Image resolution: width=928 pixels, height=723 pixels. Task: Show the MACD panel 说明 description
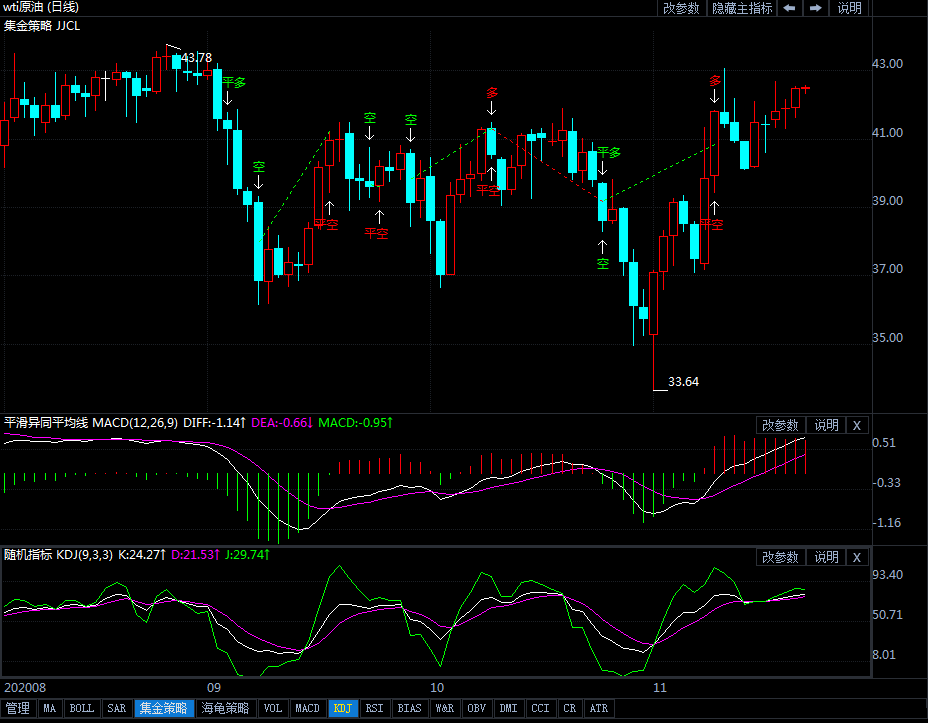826,425
